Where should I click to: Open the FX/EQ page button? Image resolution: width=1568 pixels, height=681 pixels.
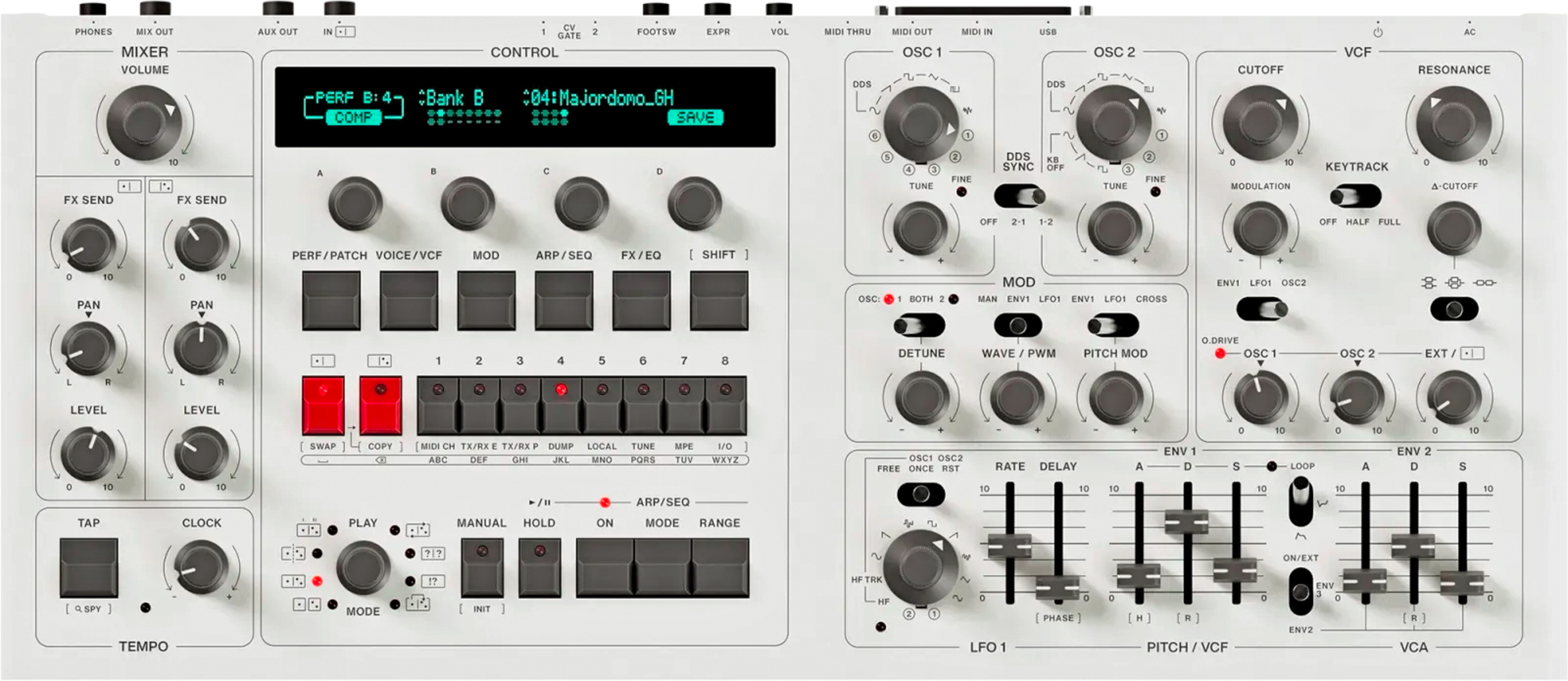641,301
